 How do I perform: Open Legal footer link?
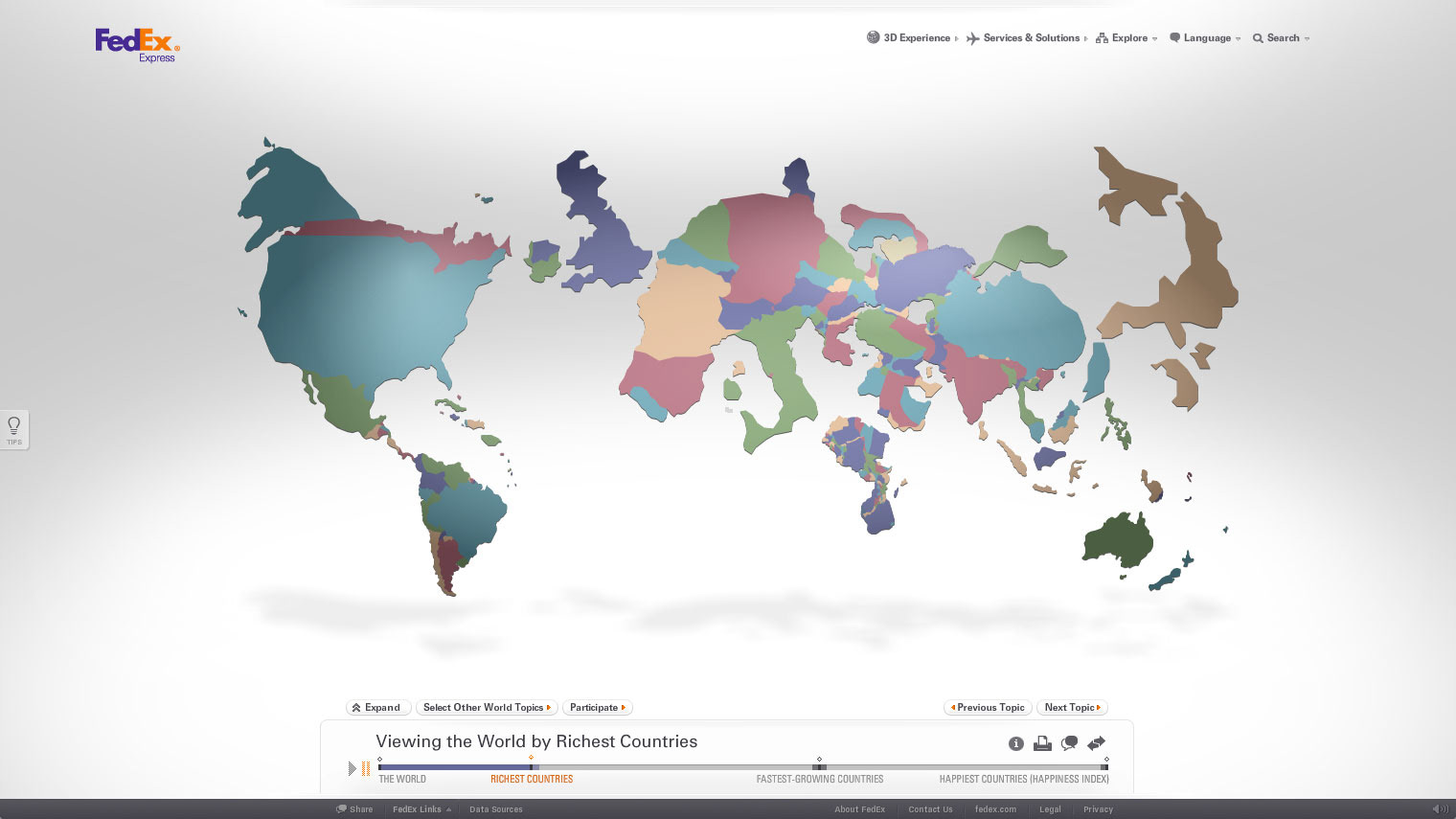click(1050, 809)
